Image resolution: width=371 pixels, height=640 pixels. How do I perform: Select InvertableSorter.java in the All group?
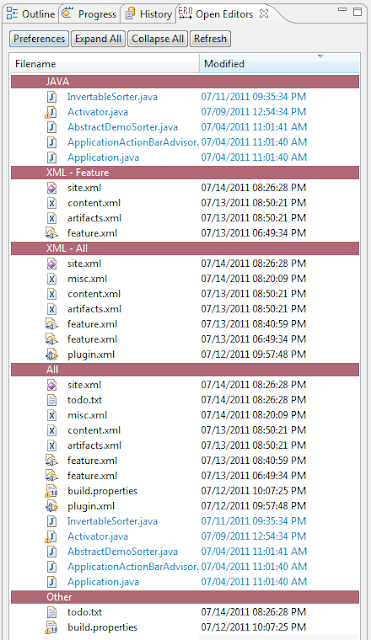[x=112, y=521]
